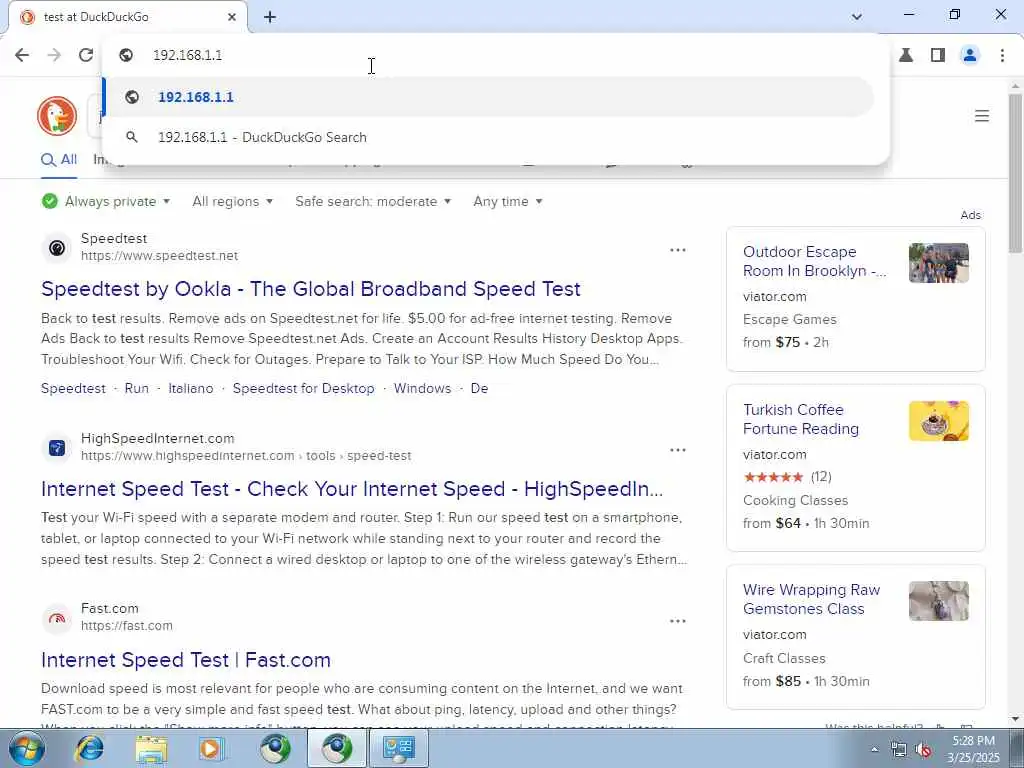This screenshot has height=768, width=1024.
Task: Open Windows Explorer folder on taskbar
Action: (152, 748)
